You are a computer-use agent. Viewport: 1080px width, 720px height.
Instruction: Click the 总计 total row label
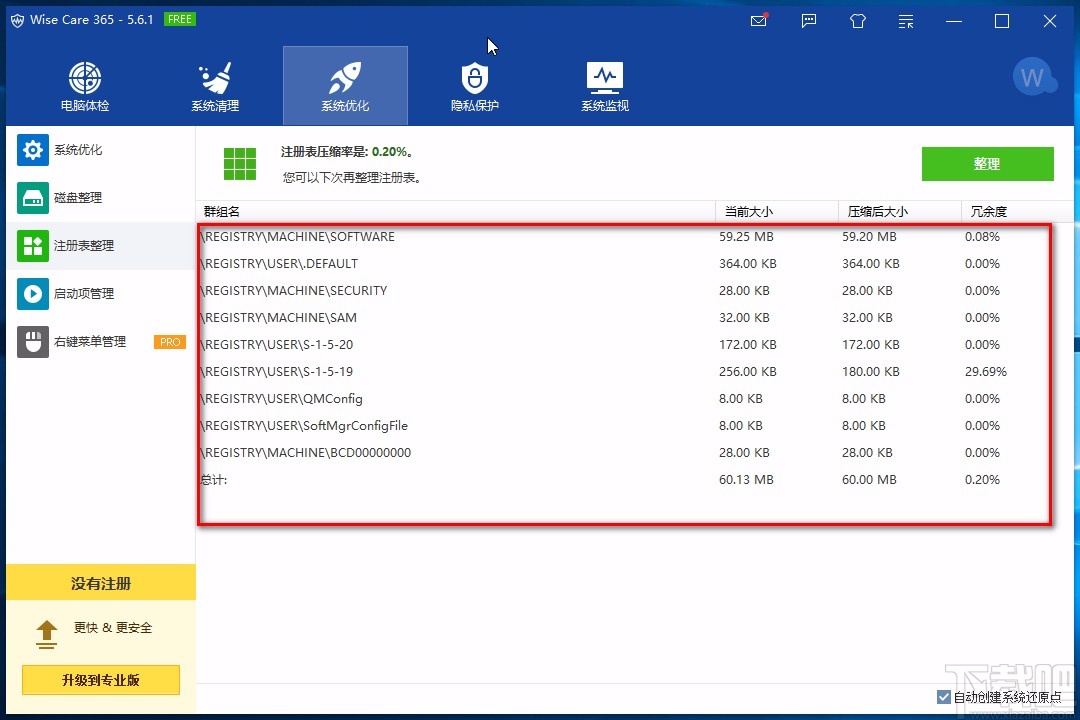(x=214, y=480)
